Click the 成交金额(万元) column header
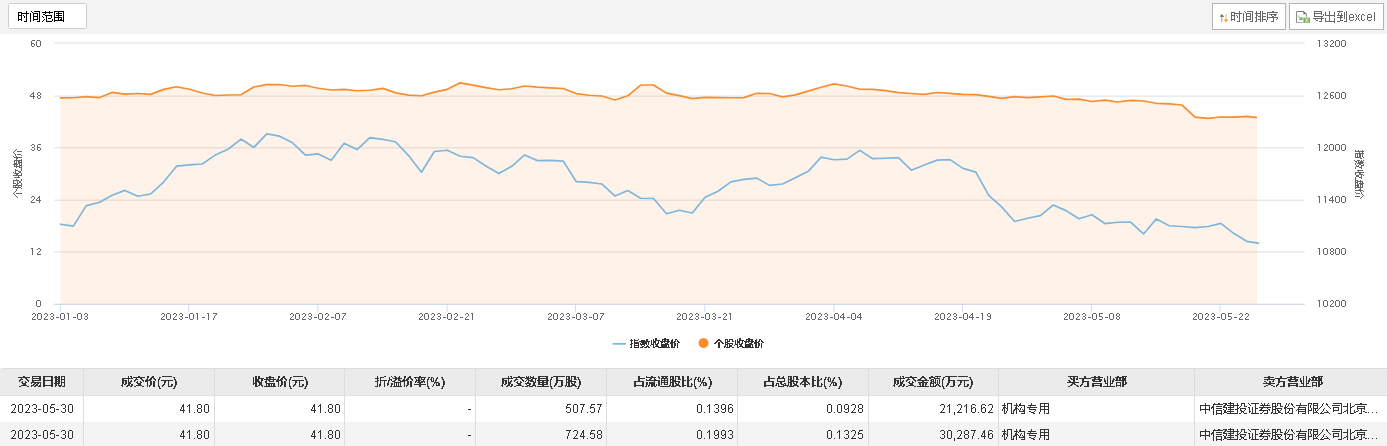 (933, 382)
